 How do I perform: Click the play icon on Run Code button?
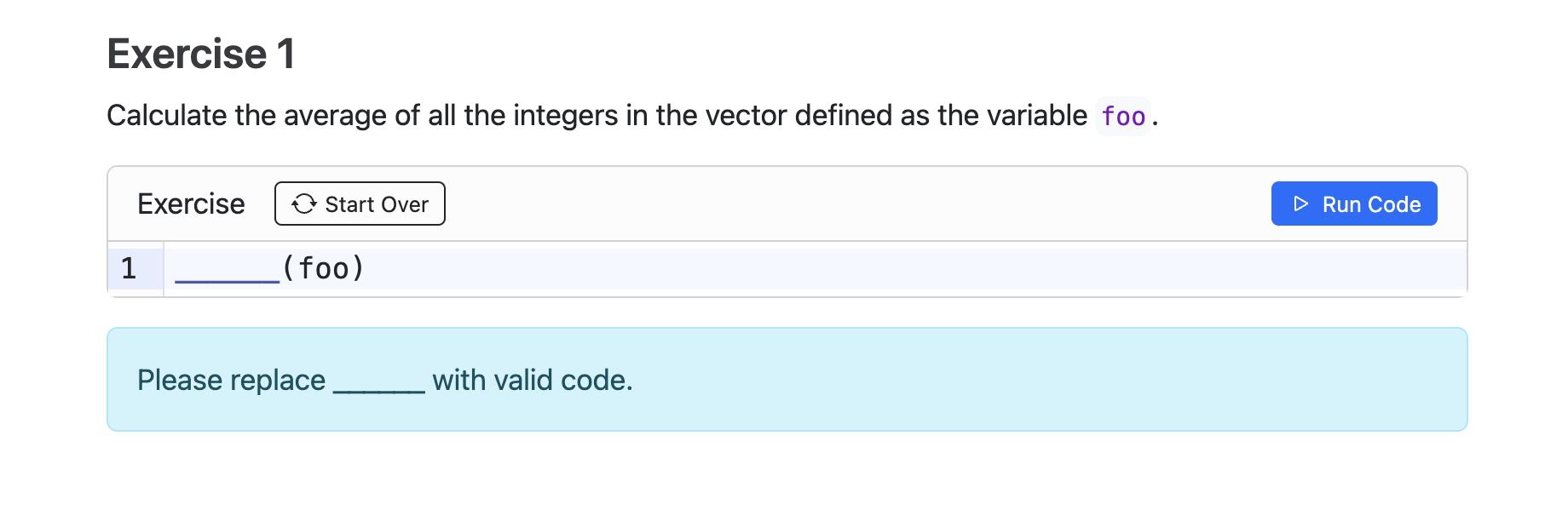[1299, 204]
